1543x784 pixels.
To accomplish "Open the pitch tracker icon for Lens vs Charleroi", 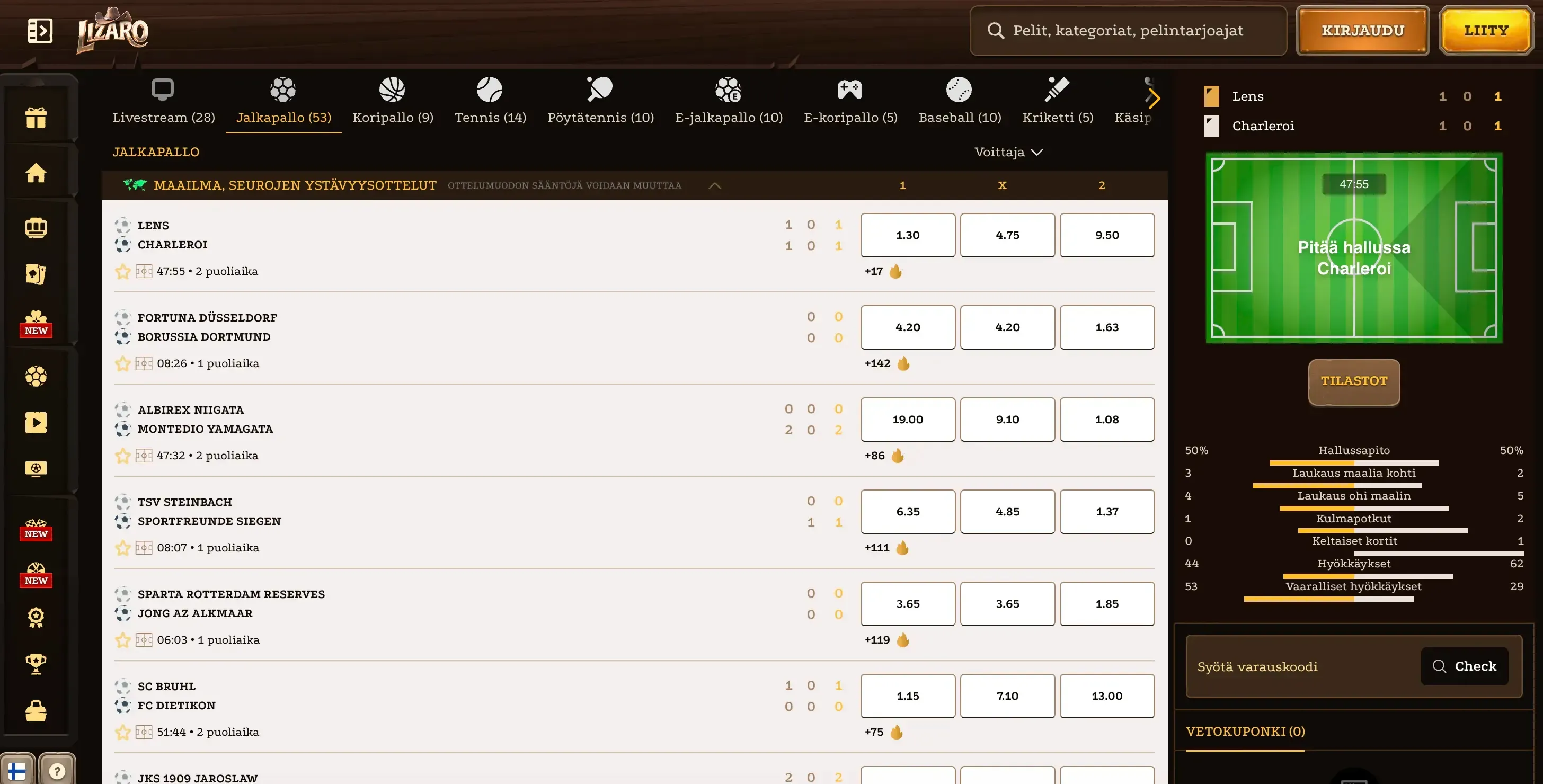I will pyautogui.click(x=144, y=271).
